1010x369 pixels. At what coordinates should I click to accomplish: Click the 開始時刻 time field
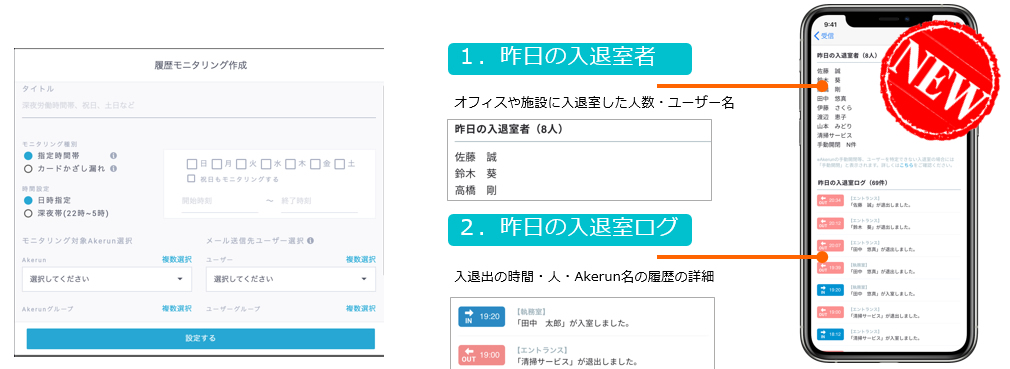(x=220, y=201)
